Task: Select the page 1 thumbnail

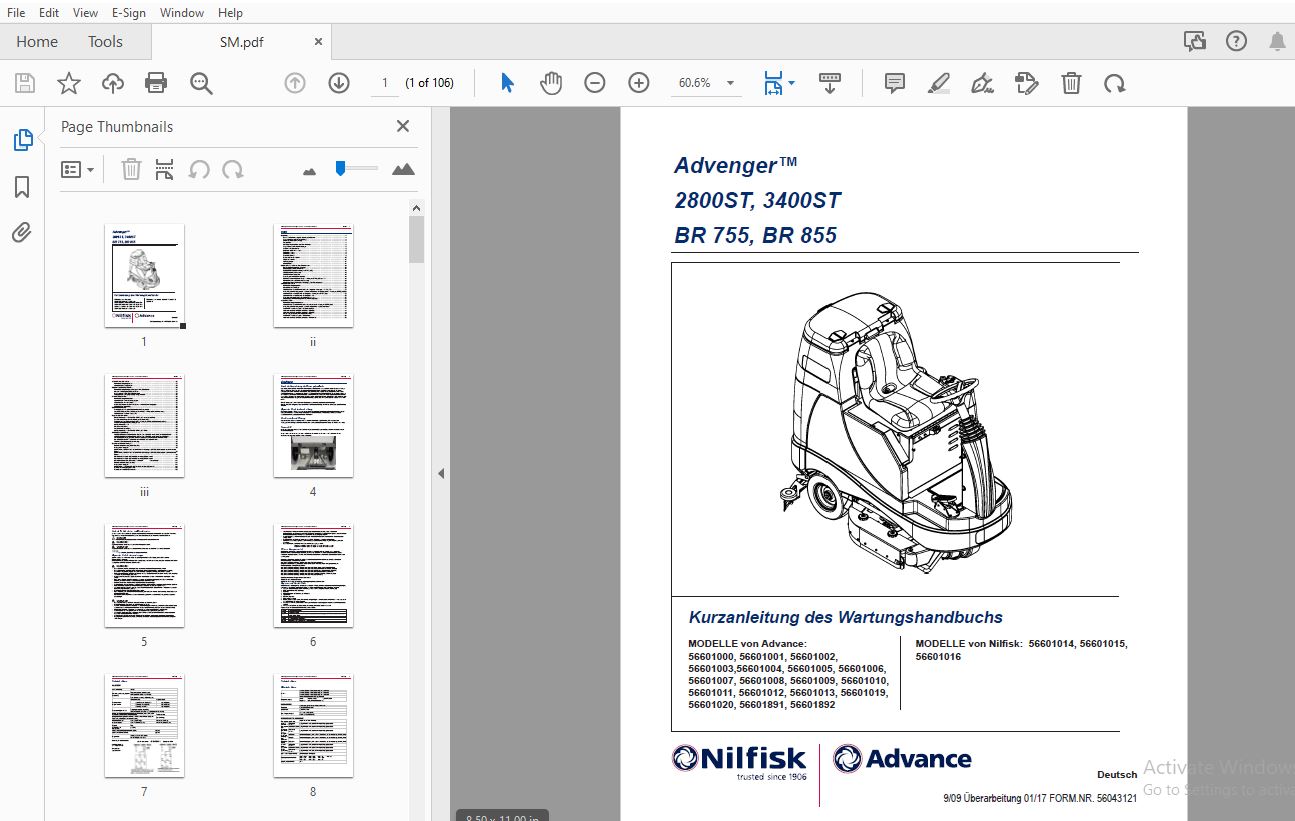Action: pyautogui.click(x=144, y=275)
